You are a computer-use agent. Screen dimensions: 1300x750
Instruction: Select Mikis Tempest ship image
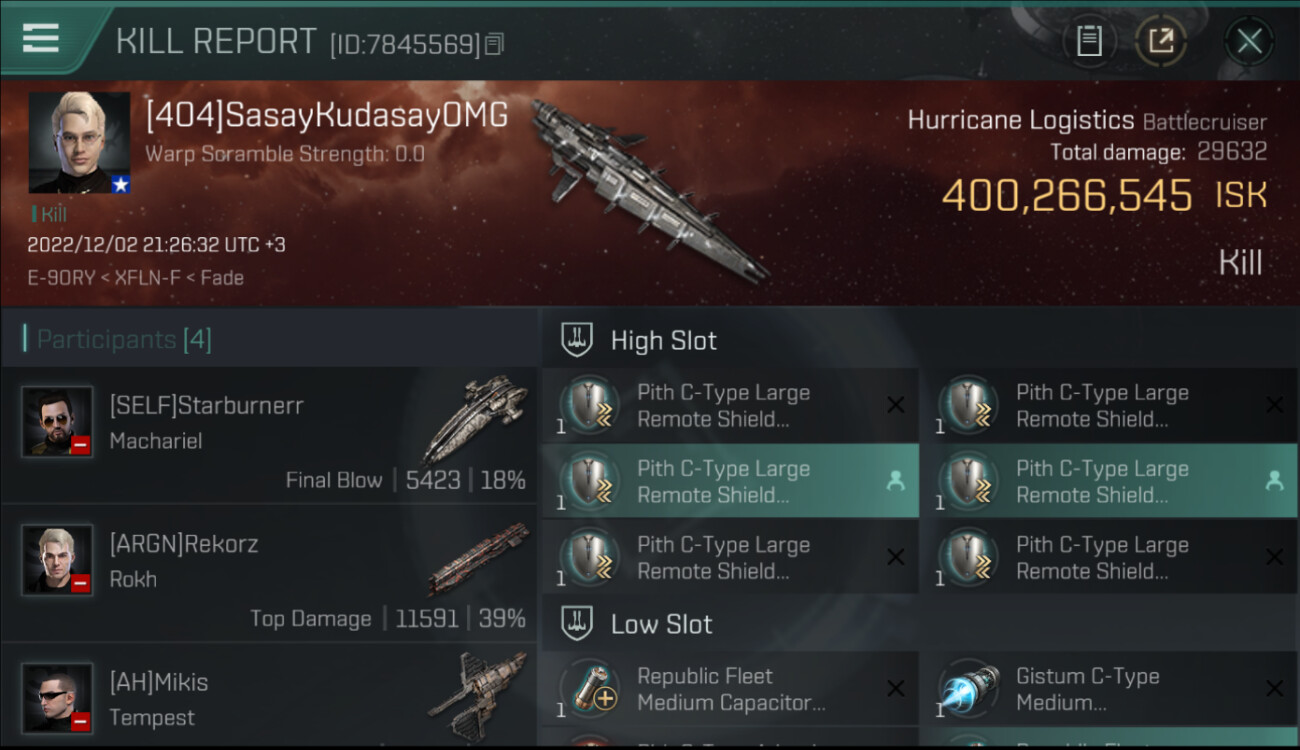click(x=477, y=695)
